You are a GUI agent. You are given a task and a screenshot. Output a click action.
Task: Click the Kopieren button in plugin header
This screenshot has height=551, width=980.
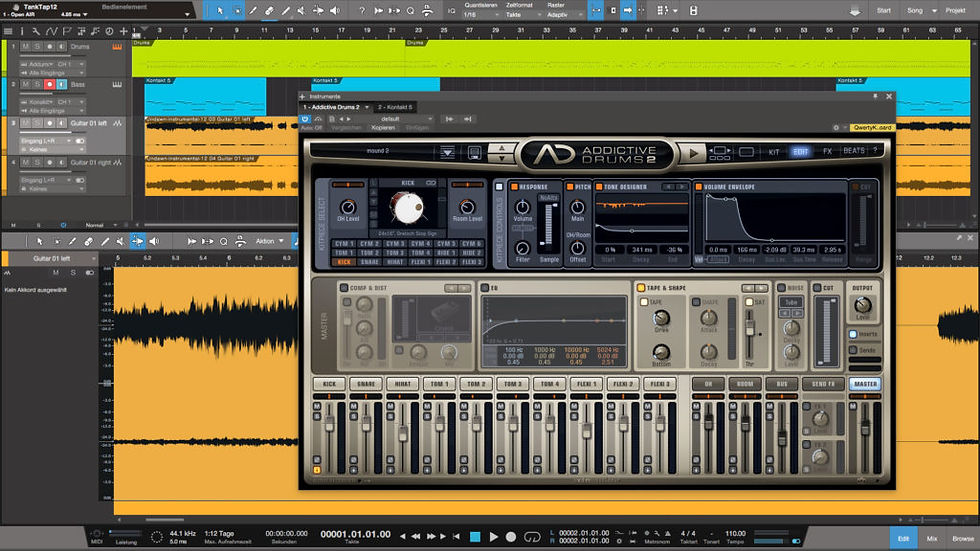pos(383,128)
